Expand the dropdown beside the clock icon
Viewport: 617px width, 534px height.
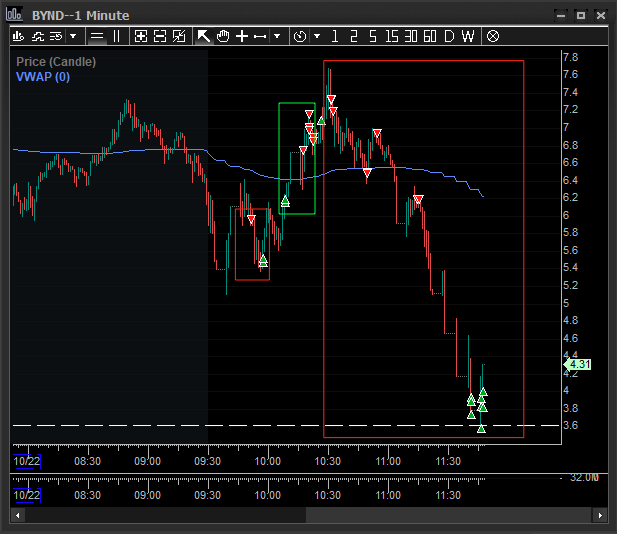tap(317, 37)
